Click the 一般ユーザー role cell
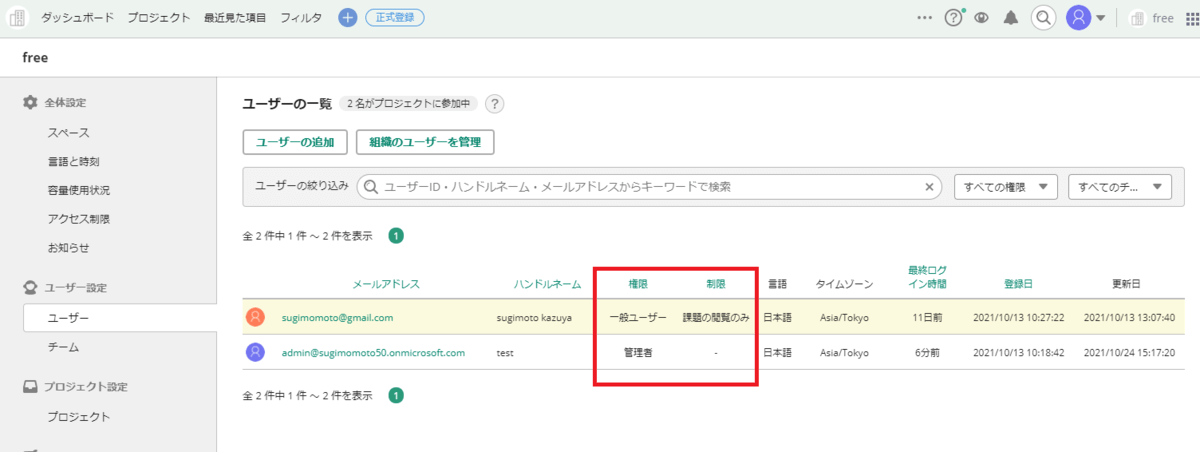The height and width of the screenshot is (452, 1200). point(638,317)
